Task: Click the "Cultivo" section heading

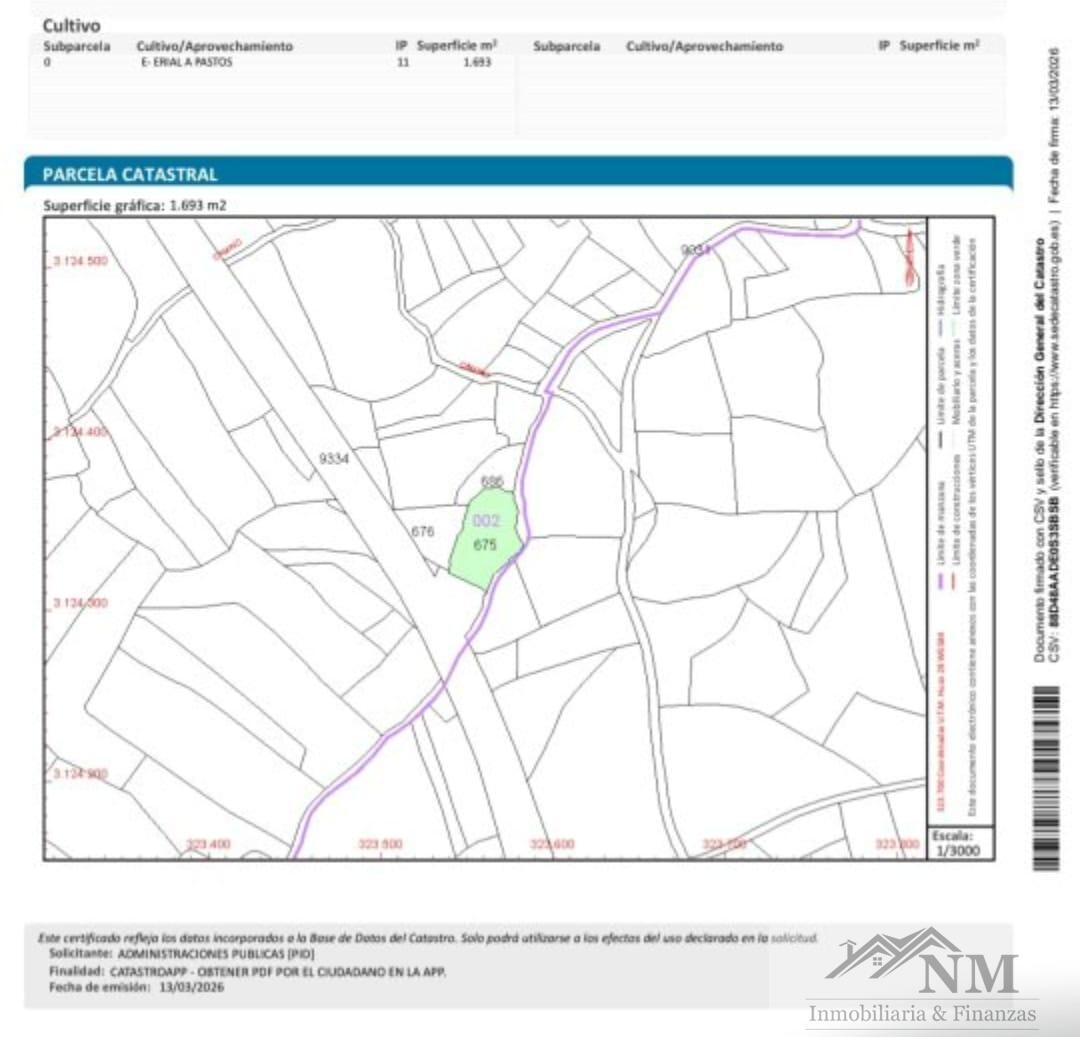Action: click(x=71, y=25)
